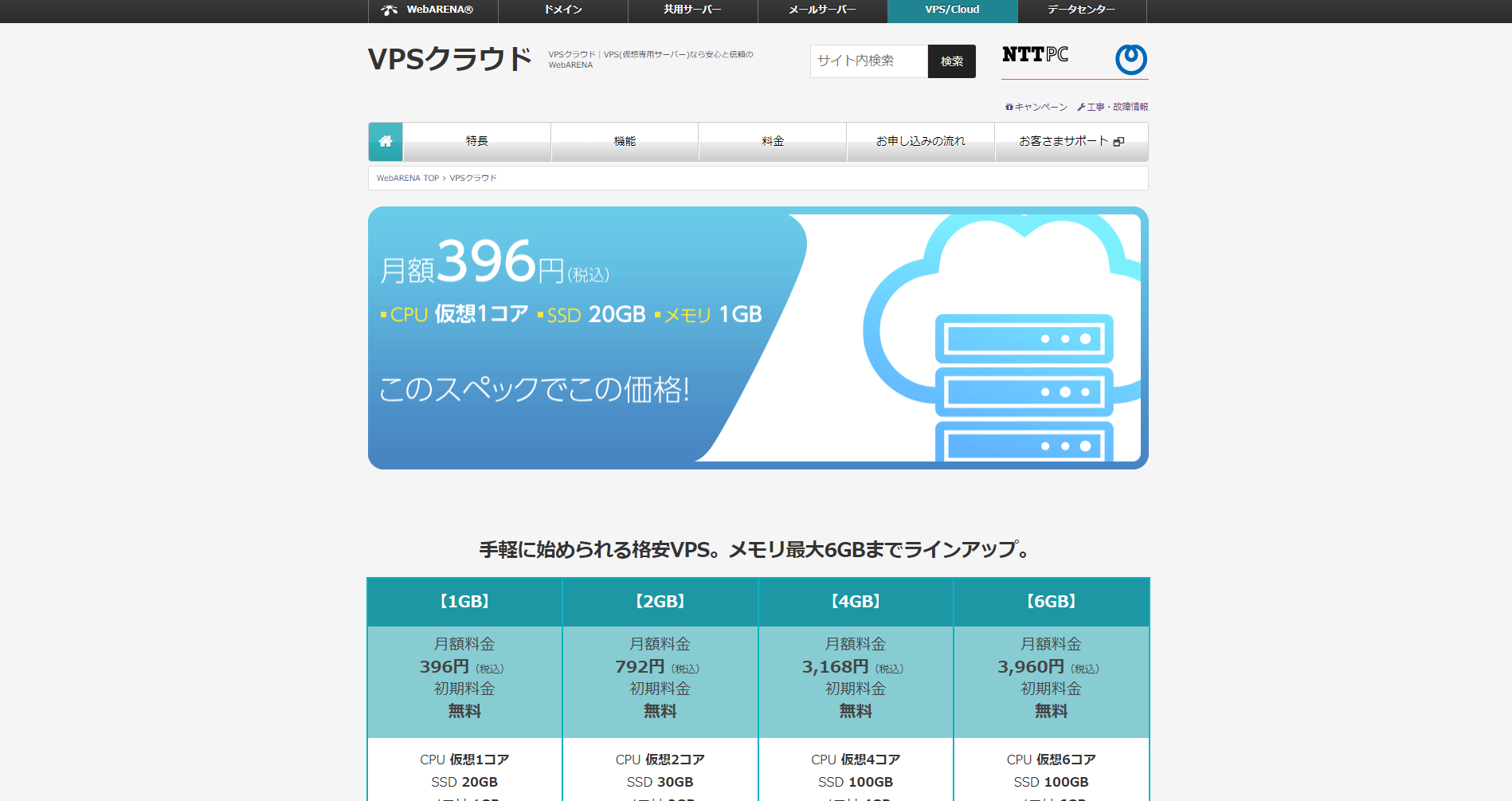Go to the 料金 navigation tab

point(773,142)
